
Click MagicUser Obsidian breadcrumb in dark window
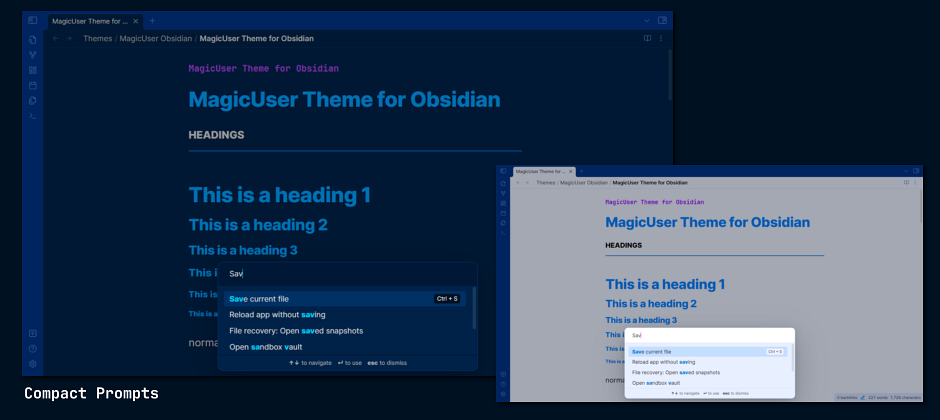[156, 38]
